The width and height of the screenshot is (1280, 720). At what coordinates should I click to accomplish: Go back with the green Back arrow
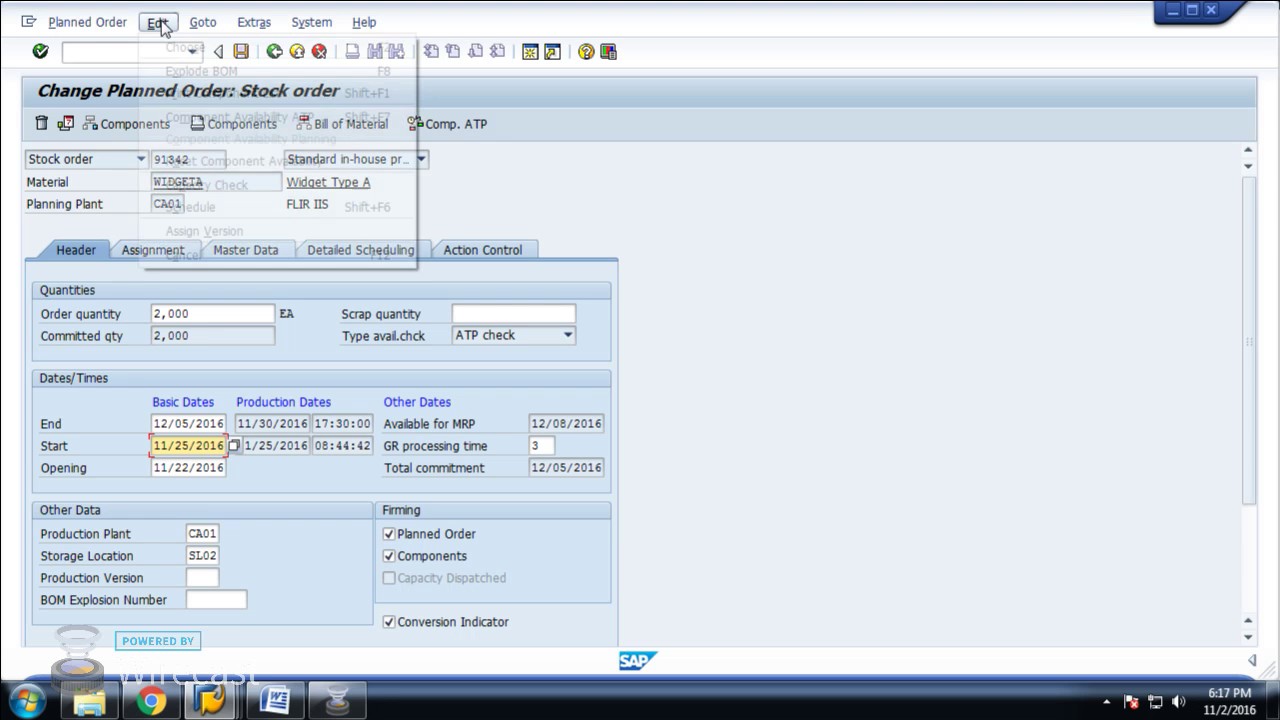point(274,51)
